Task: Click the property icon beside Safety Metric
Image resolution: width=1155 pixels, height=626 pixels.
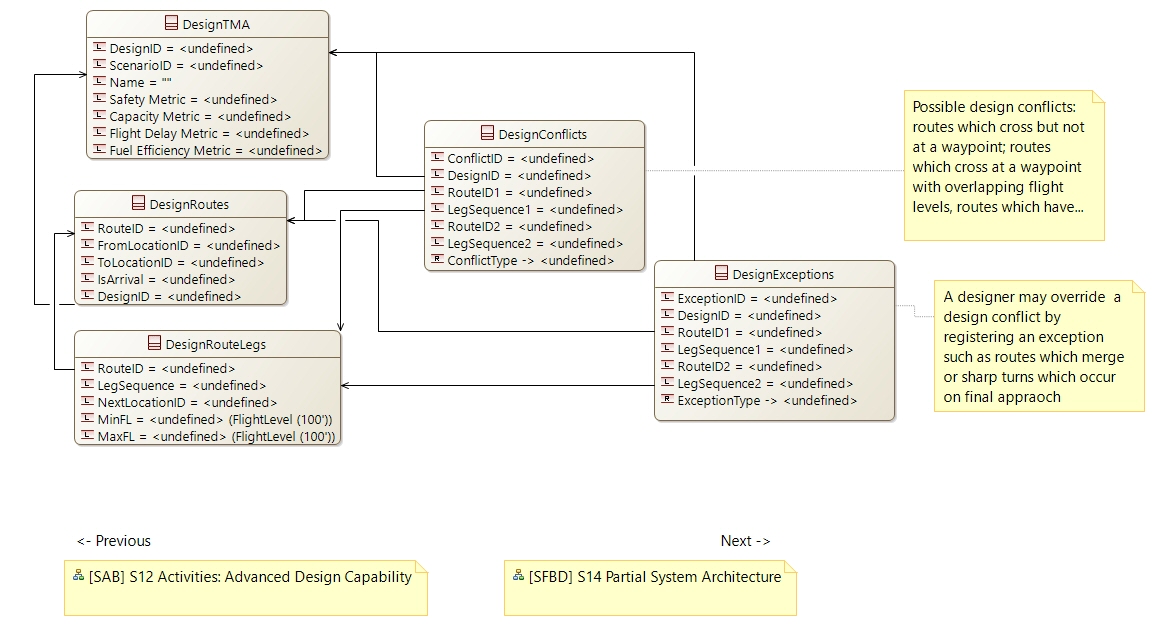Action: [99, 98]
